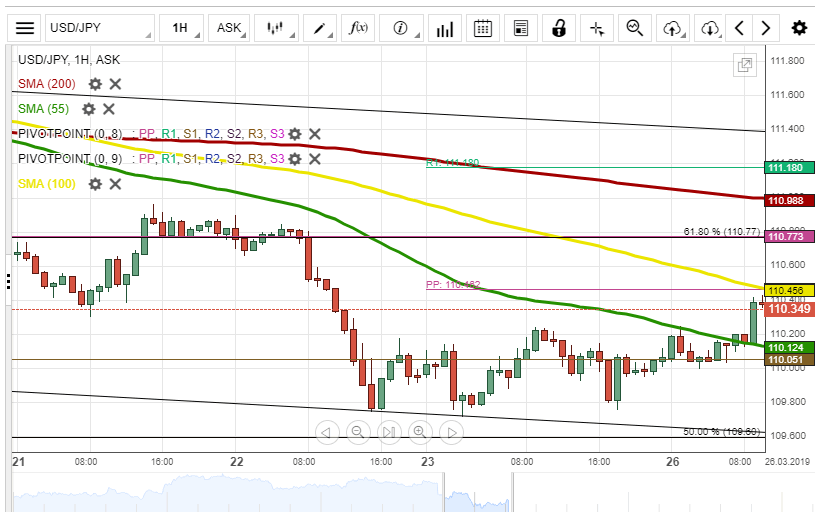Open the calendar icon
The image size is (816, 530).
pos(483,28)
